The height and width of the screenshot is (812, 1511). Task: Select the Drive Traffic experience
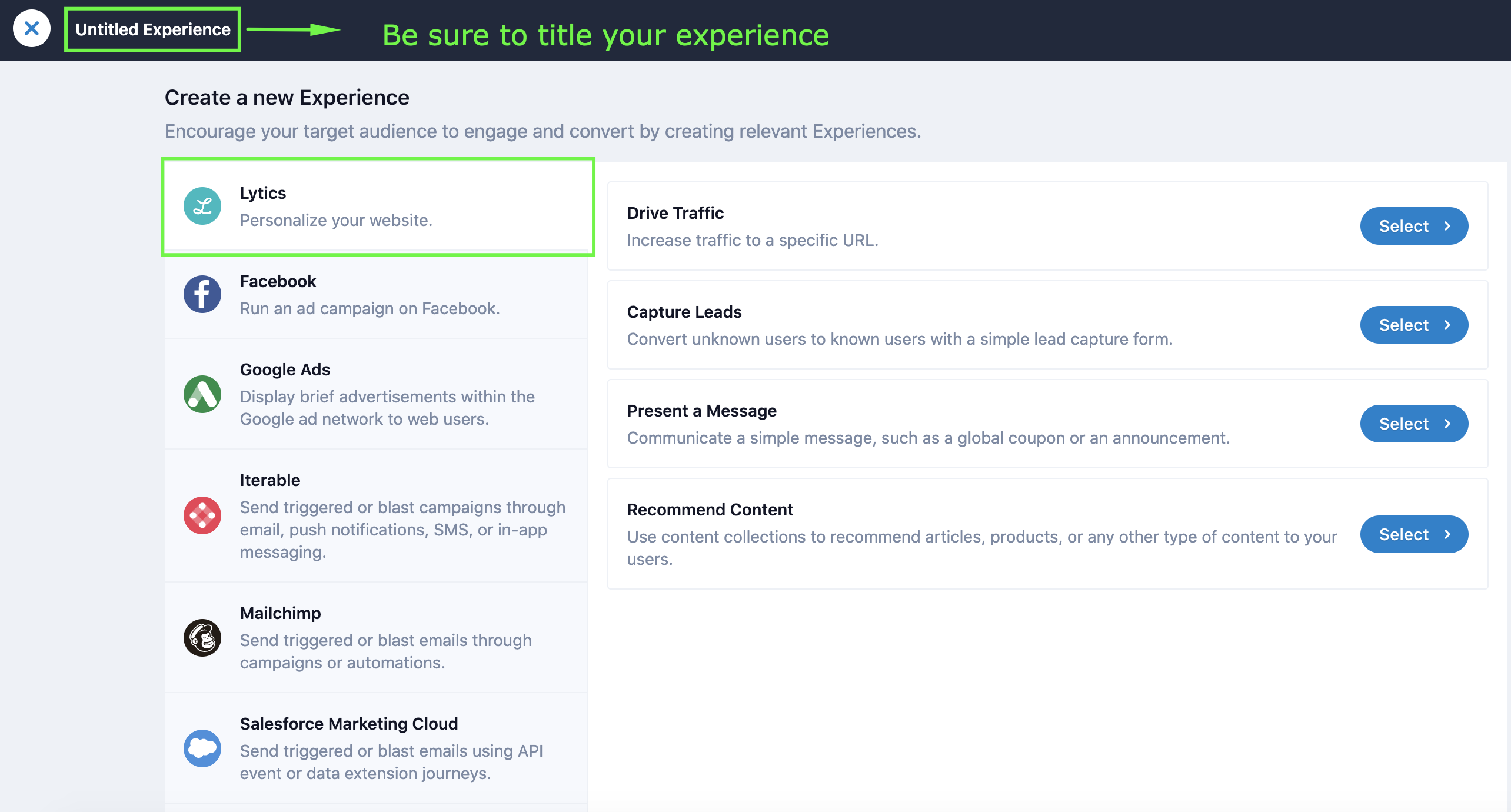pos(1414,225)
